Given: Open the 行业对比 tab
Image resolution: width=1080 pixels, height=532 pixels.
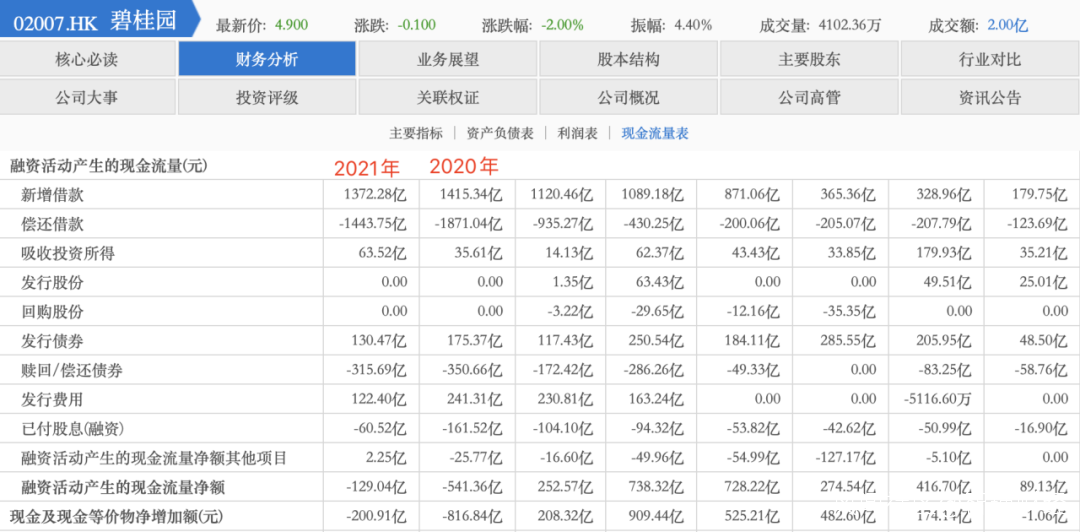Looking at the screenshot, I should pos(990,59).
